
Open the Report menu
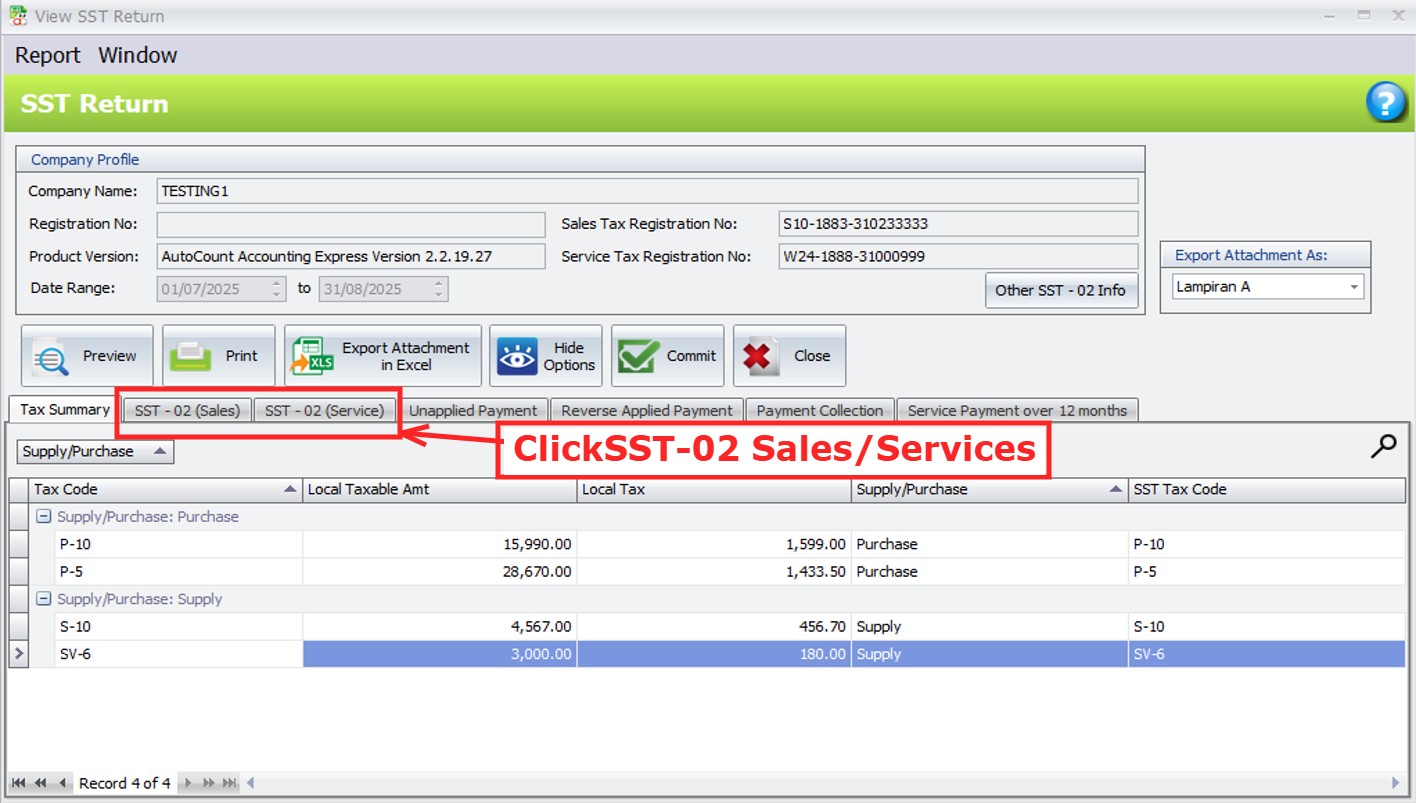point(47,56)
